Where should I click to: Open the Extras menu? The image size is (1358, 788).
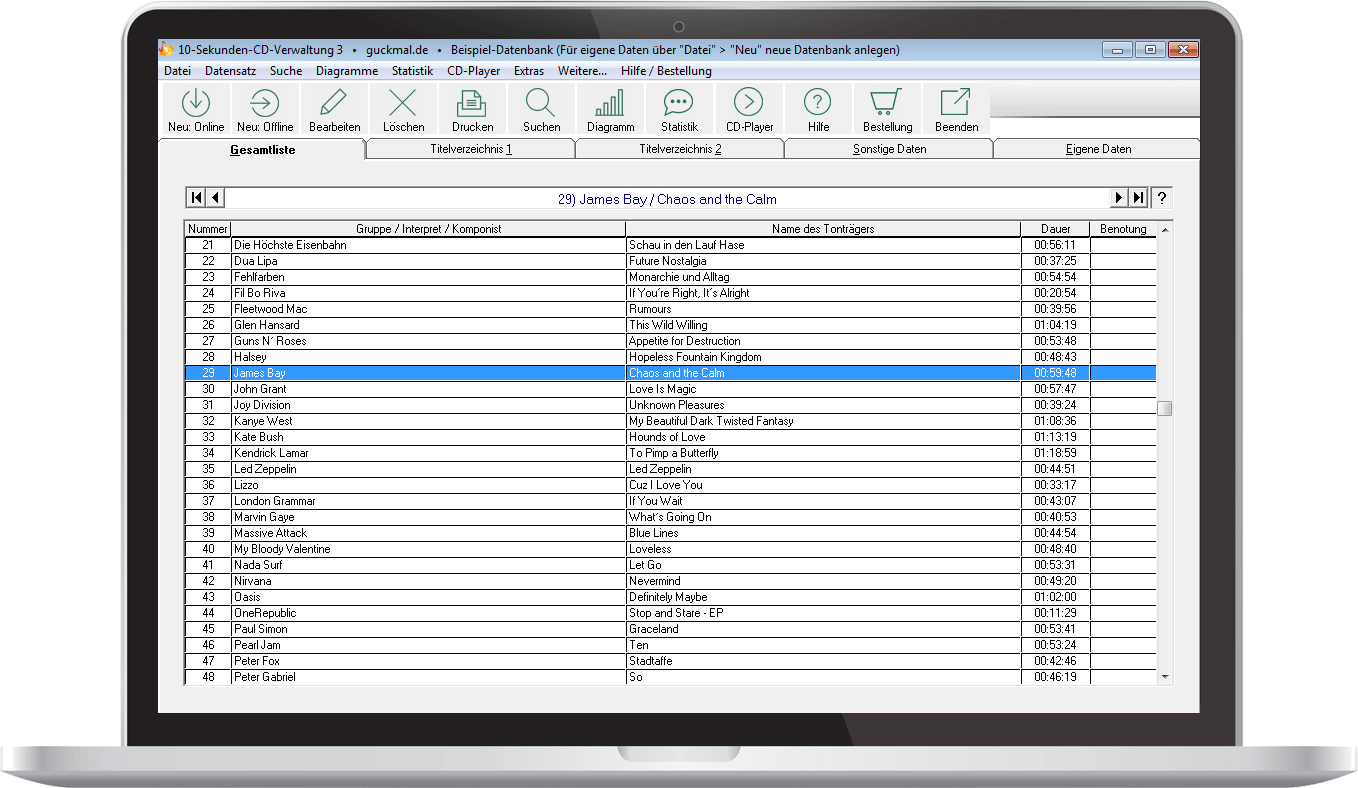[529, 71]
